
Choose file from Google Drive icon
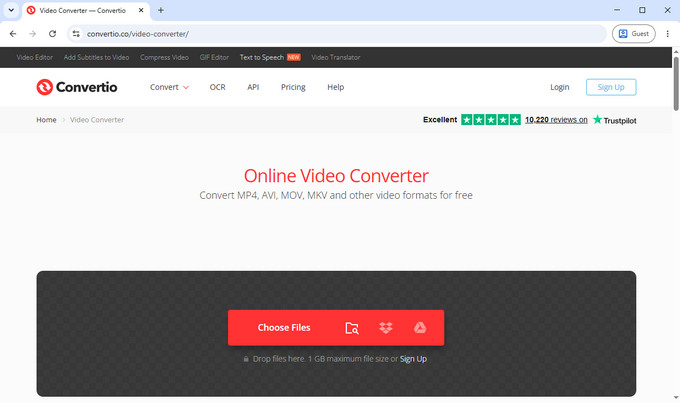(x=420, y=328)
